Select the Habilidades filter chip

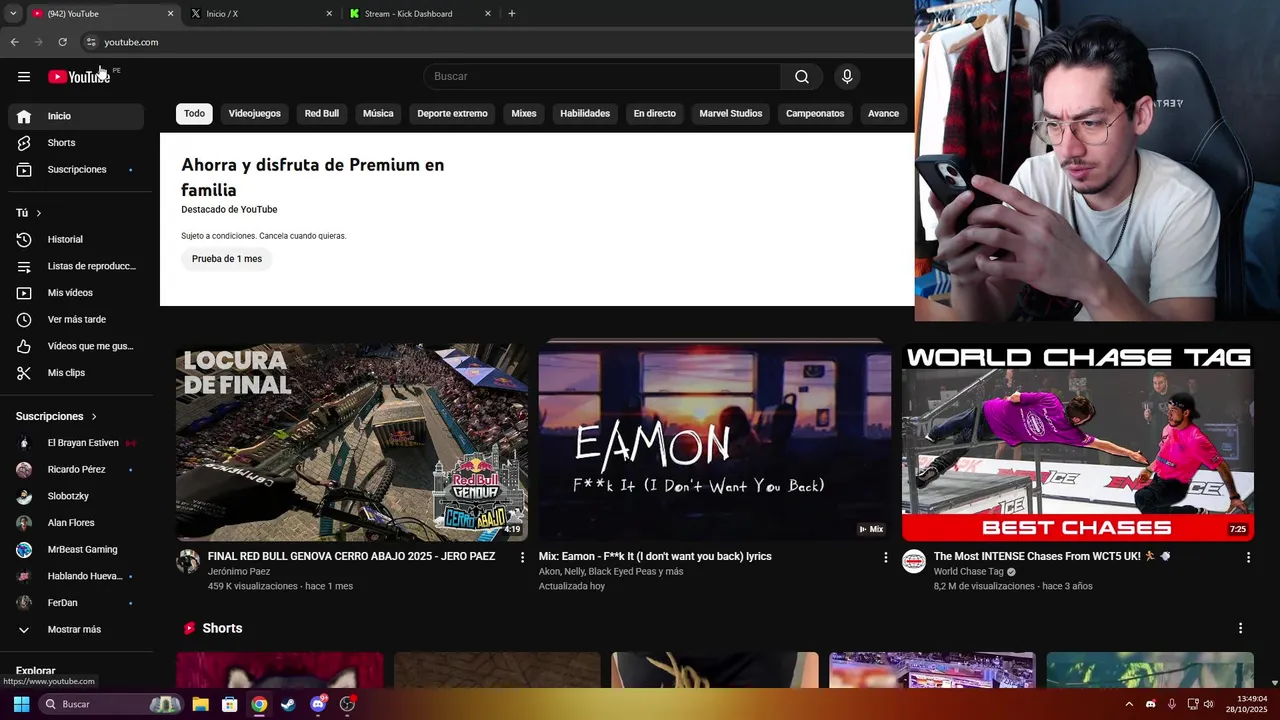[x=585, y=114]
